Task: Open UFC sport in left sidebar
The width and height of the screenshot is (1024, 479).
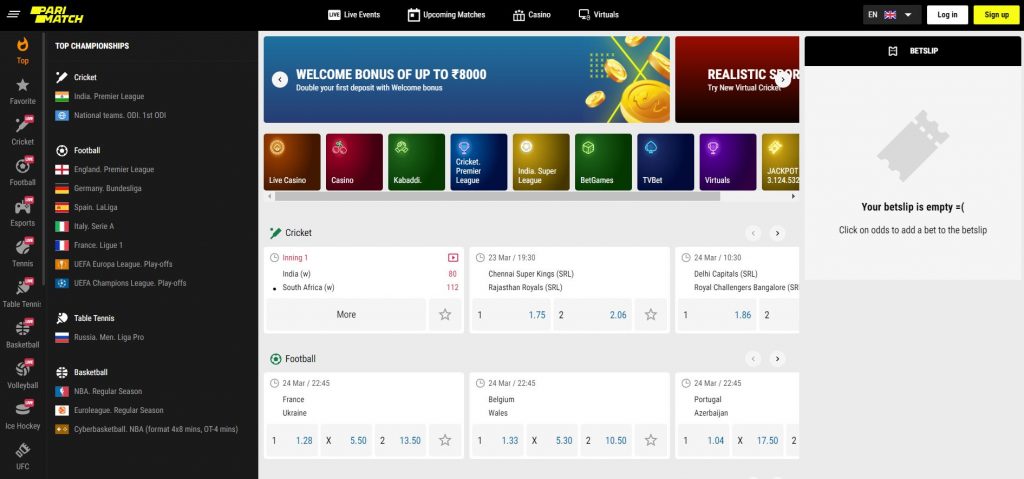Action: (x=22, y=456)
